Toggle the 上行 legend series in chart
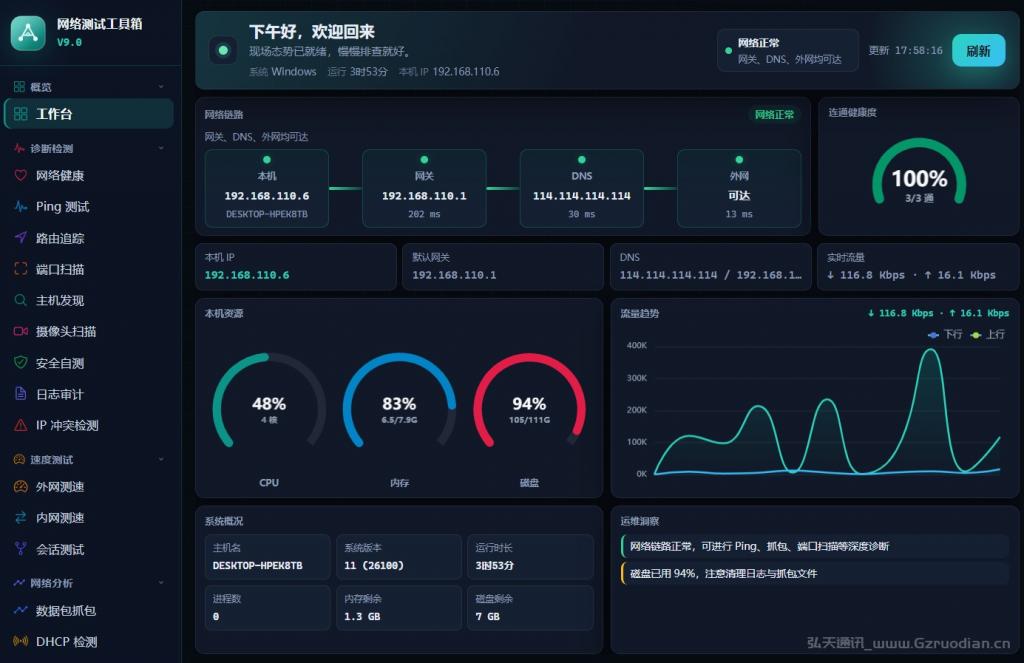 click(x=987, y=334)
